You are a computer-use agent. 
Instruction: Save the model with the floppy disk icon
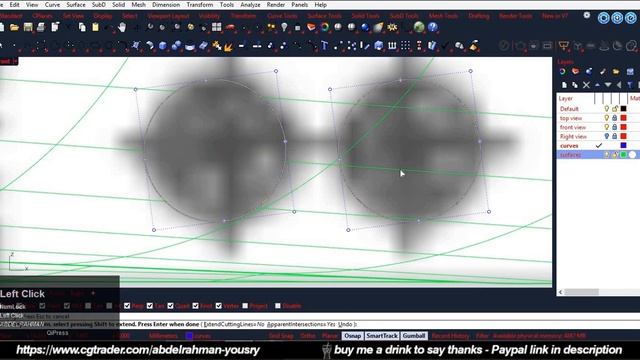click(28, 27)
